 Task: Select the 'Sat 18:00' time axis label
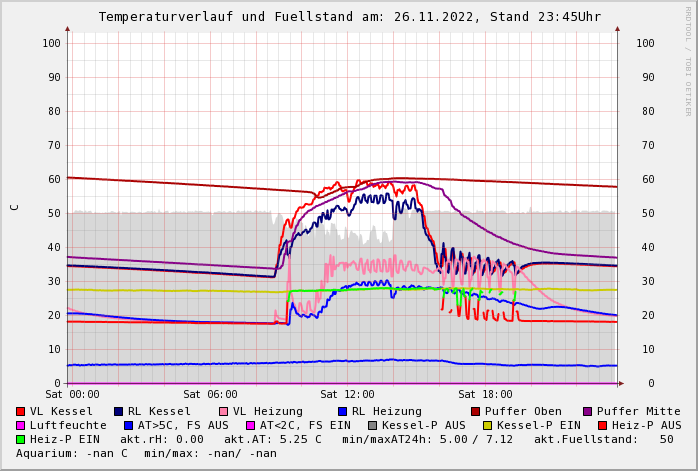485,395
